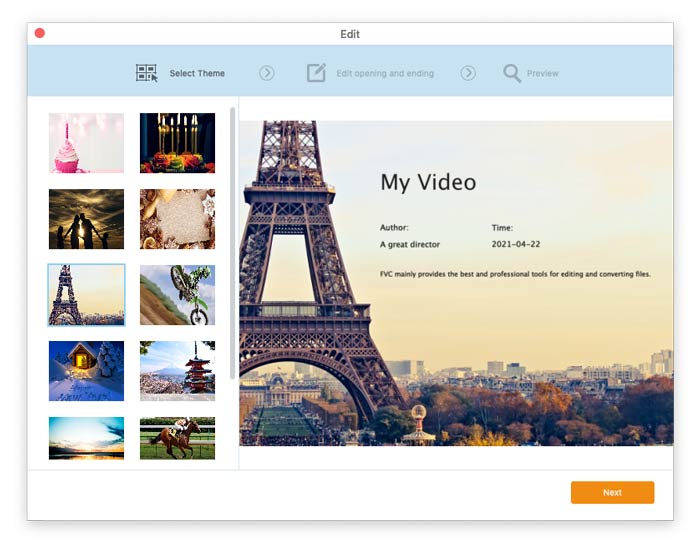
Task: Select the horse racing theme thumbnail
Action: pyautogui.click(x=177, y=438)
